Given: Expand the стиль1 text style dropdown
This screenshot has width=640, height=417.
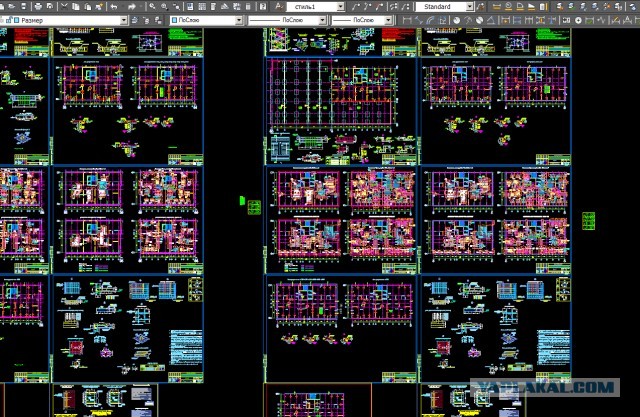Looking at the screenshot, I should pyautogui.click(x=341, y=7).
